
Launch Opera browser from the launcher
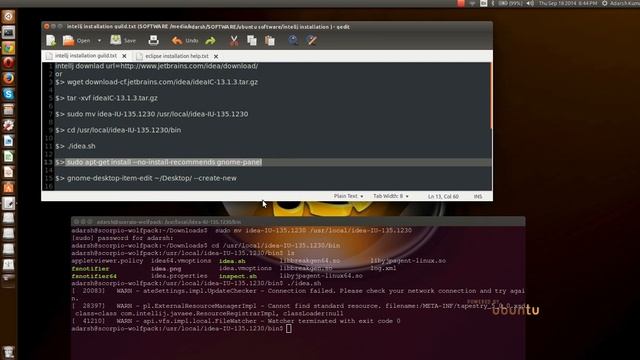[x=8, y=63]
